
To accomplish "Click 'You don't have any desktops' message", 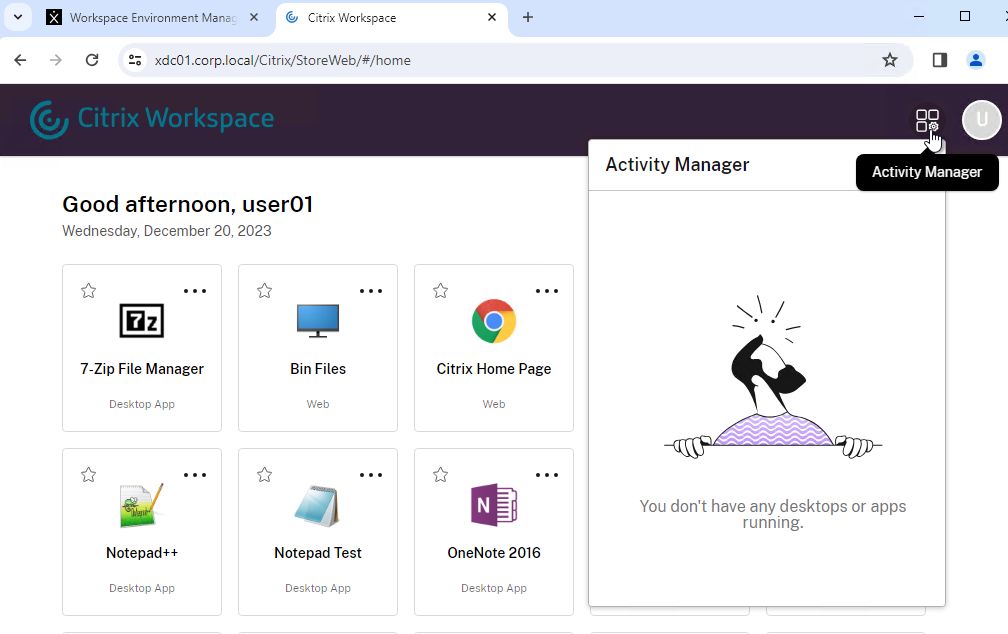I will (773, 514).
